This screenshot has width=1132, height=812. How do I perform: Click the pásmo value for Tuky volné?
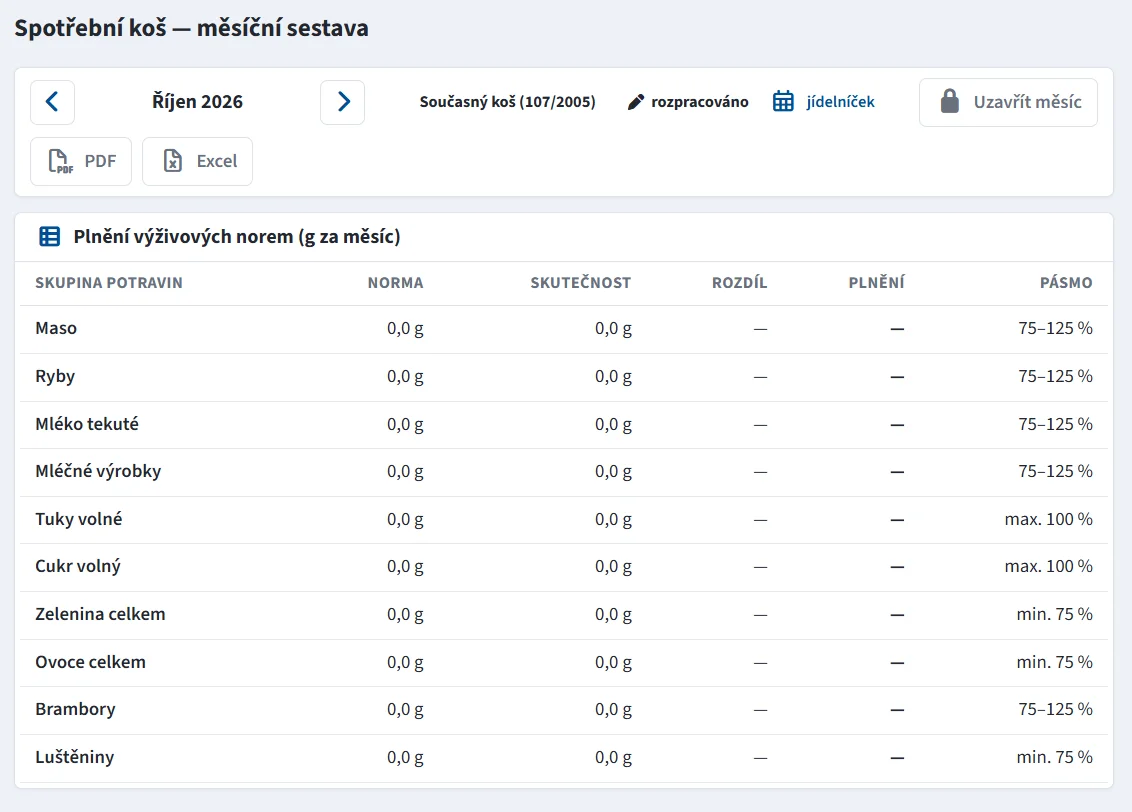[x=1048, y=519]
